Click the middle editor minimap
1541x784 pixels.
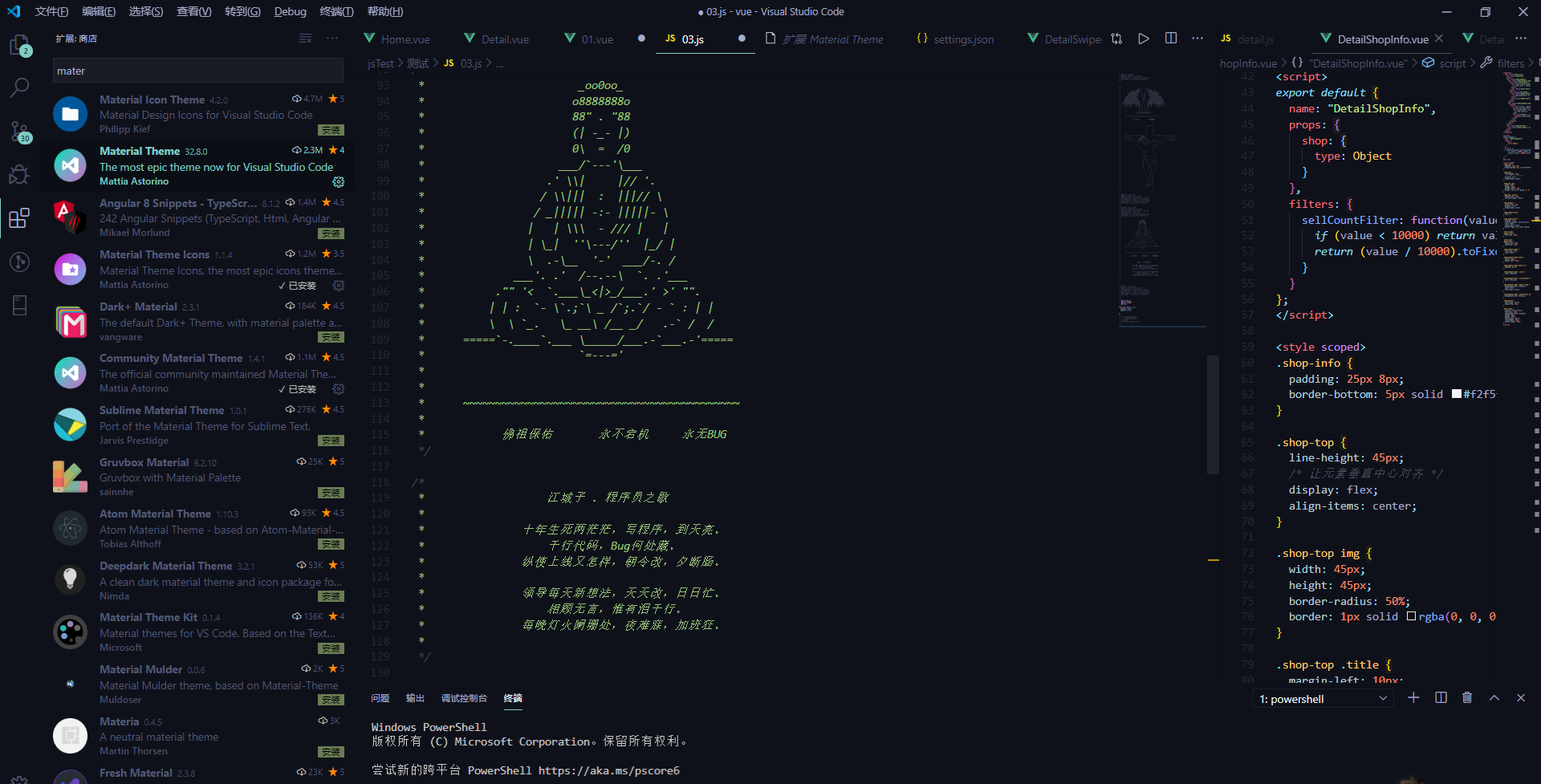(x=1162, y=201)
